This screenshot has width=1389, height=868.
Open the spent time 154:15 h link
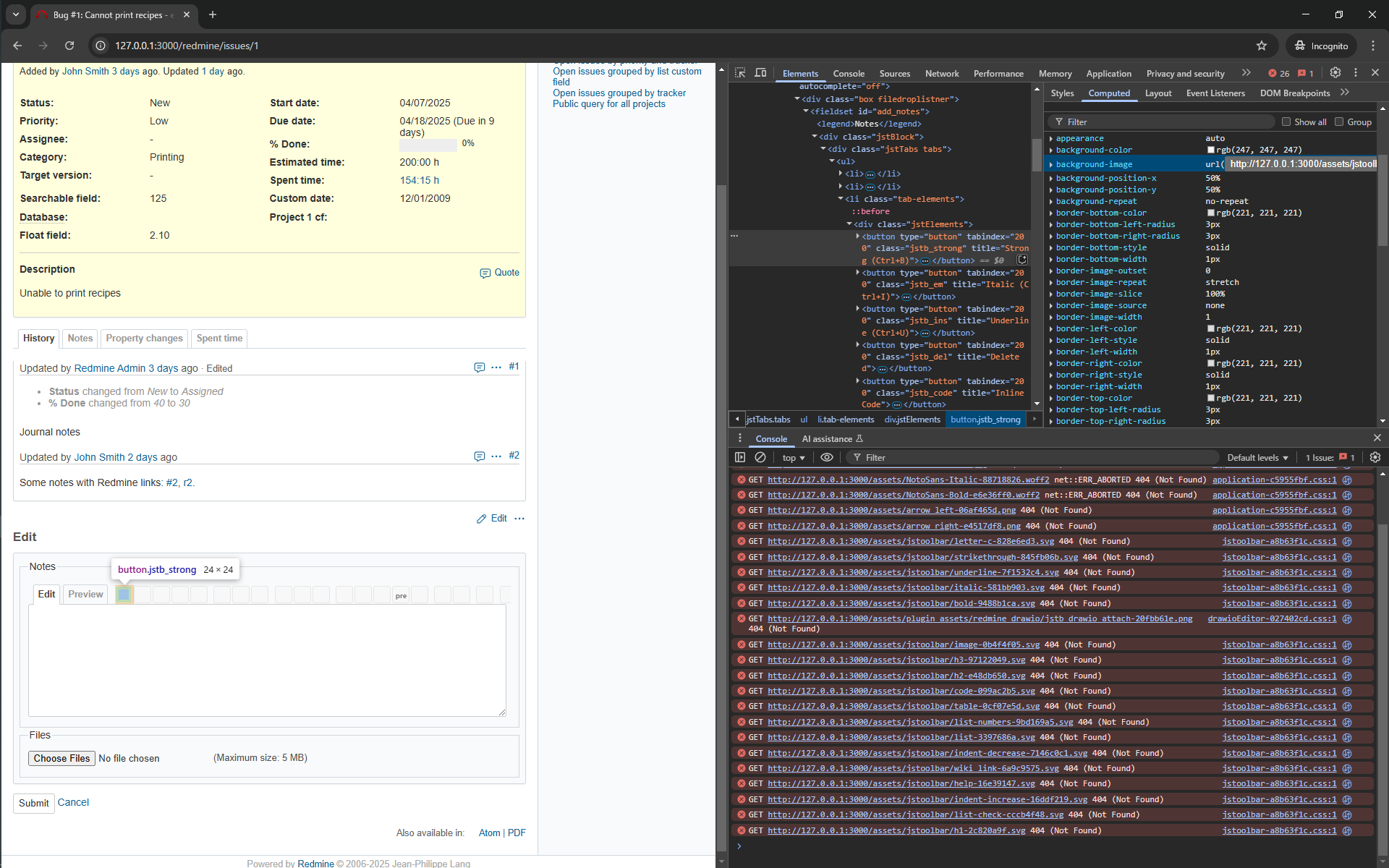tap(420, 180)
